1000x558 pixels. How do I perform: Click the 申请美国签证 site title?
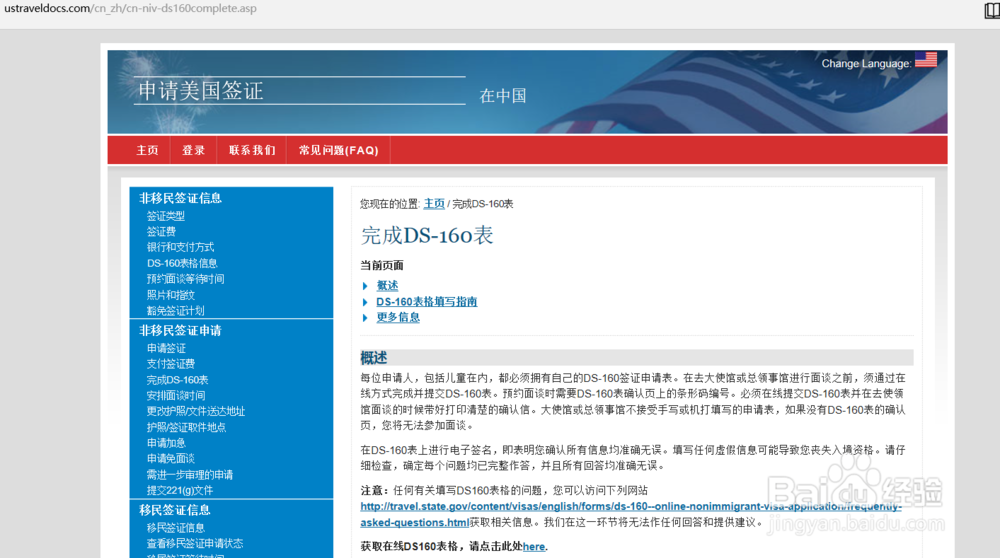201,91
